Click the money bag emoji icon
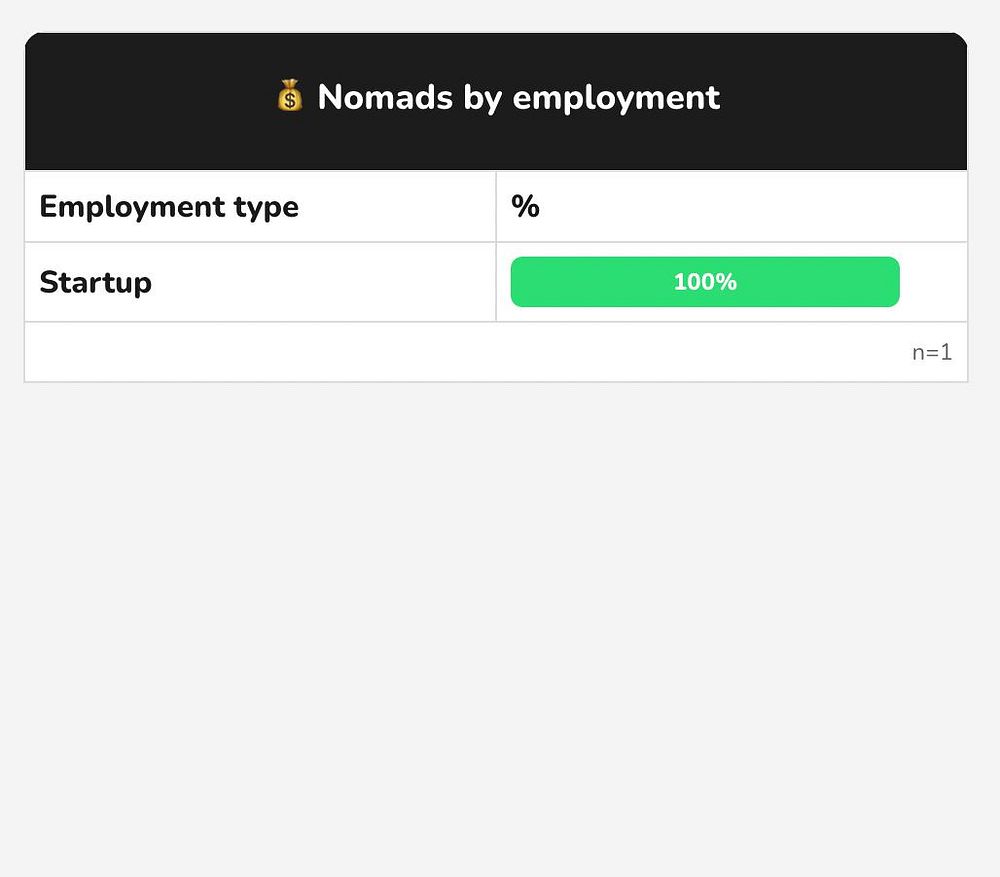 (289, 97)
